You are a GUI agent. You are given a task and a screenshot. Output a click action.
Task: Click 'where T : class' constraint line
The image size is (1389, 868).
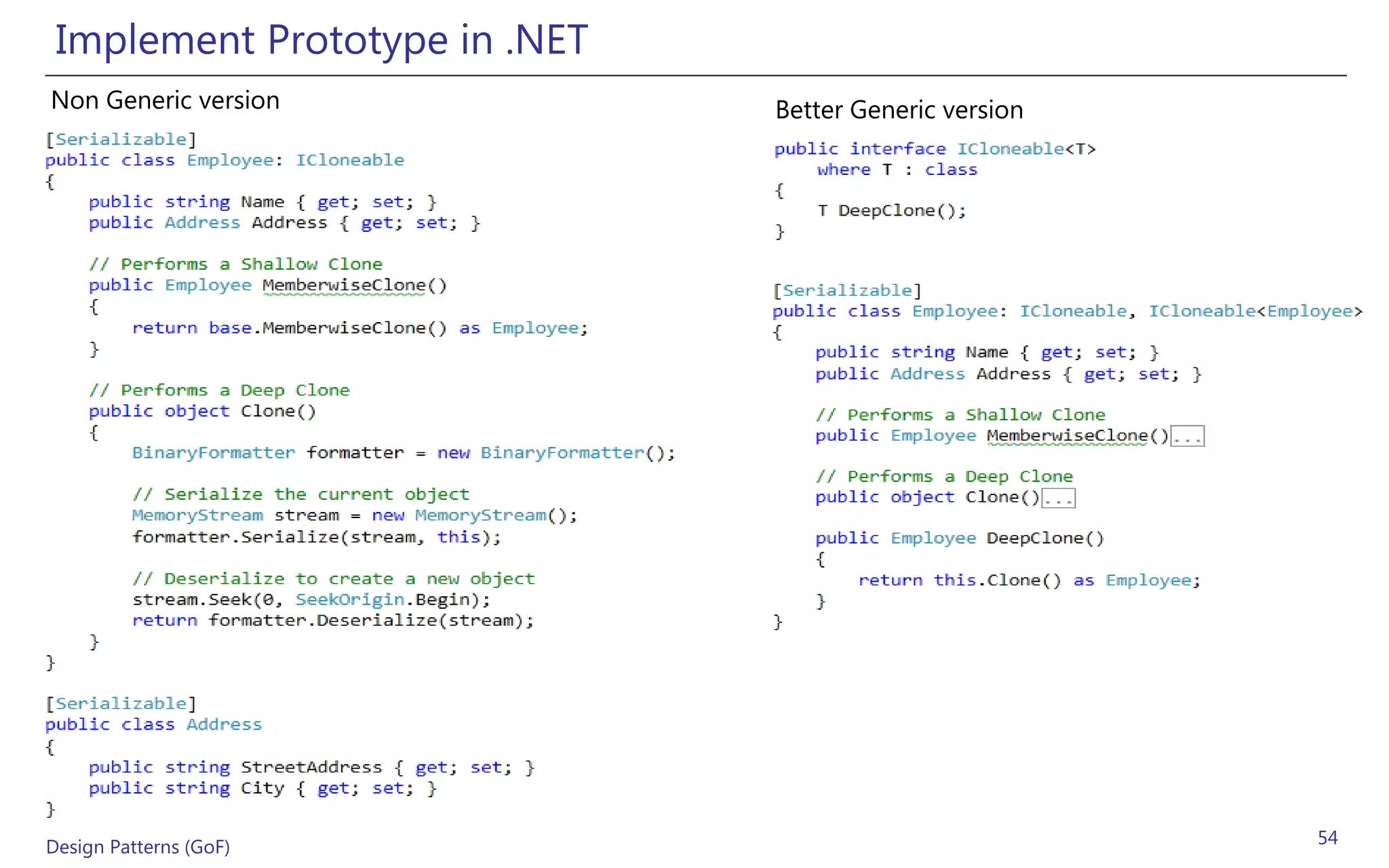[x=897, y=170]
